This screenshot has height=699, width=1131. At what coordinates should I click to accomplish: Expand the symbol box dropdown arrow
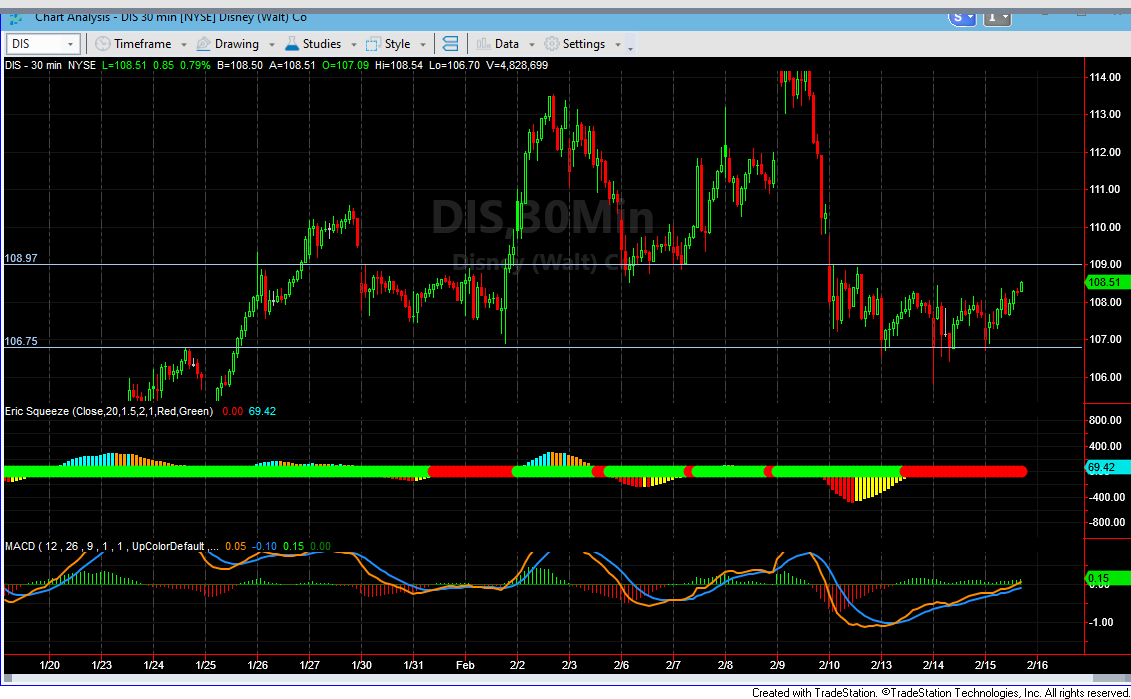point(71,45)
